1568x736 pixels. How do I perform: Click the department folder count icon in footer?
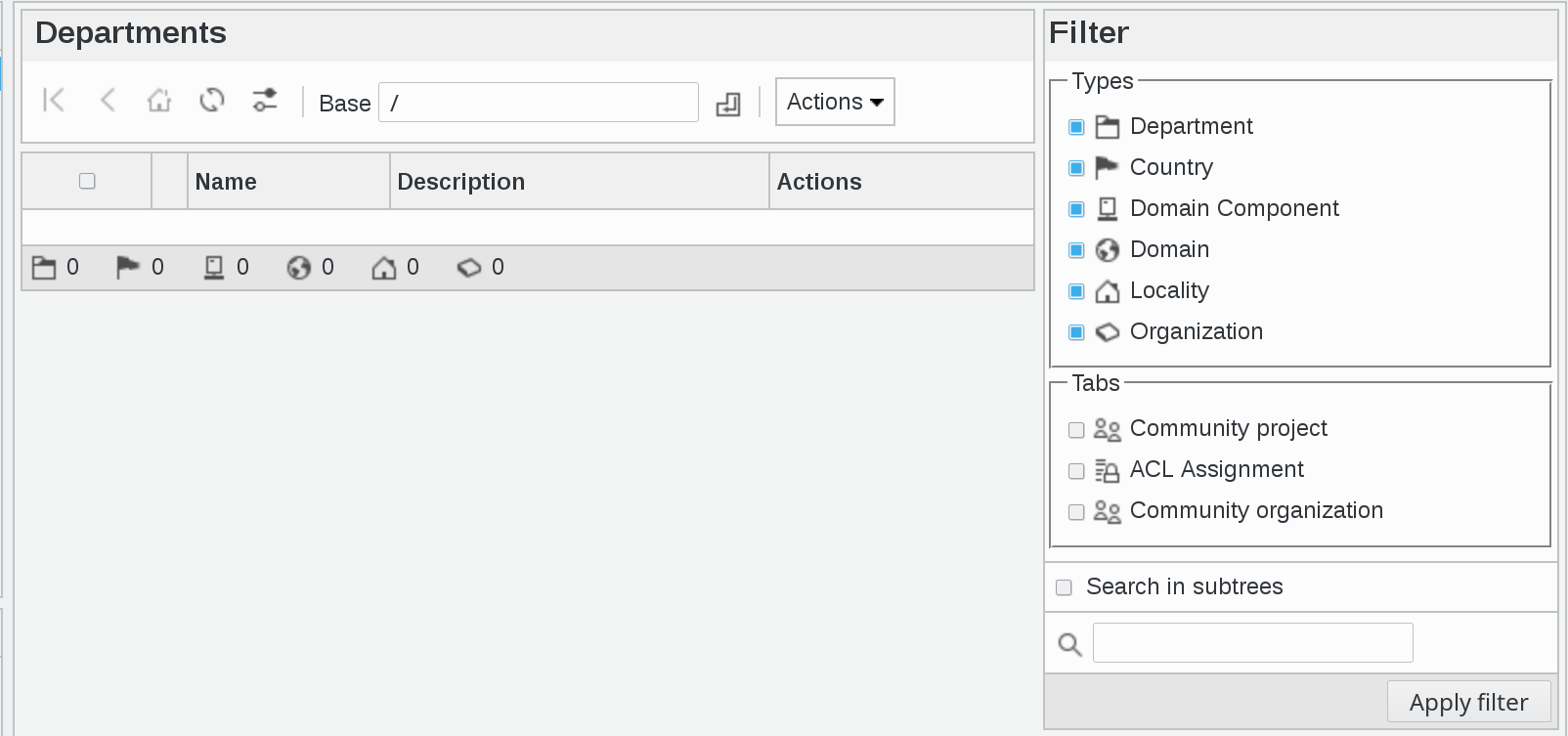tap(44, 268)
